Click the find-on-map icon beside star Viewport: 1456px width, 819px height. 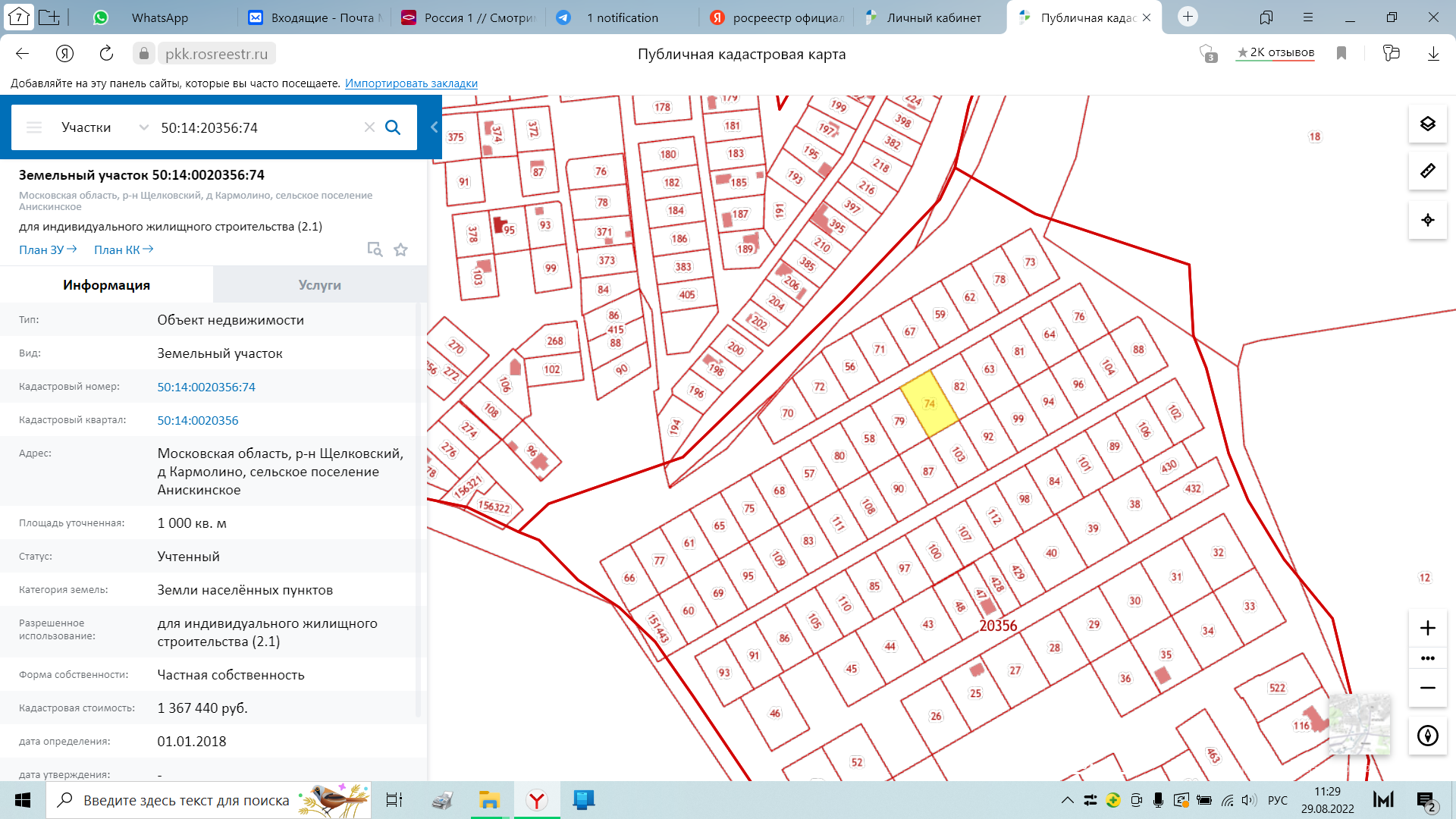click(x=375, y=249)
